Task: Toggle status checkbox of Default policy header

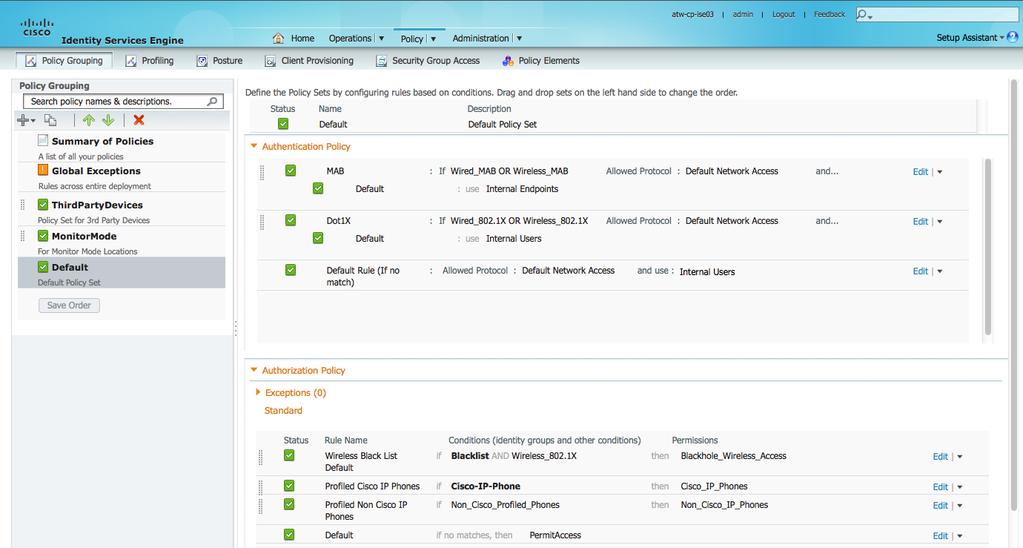Action: pos(282,123)
